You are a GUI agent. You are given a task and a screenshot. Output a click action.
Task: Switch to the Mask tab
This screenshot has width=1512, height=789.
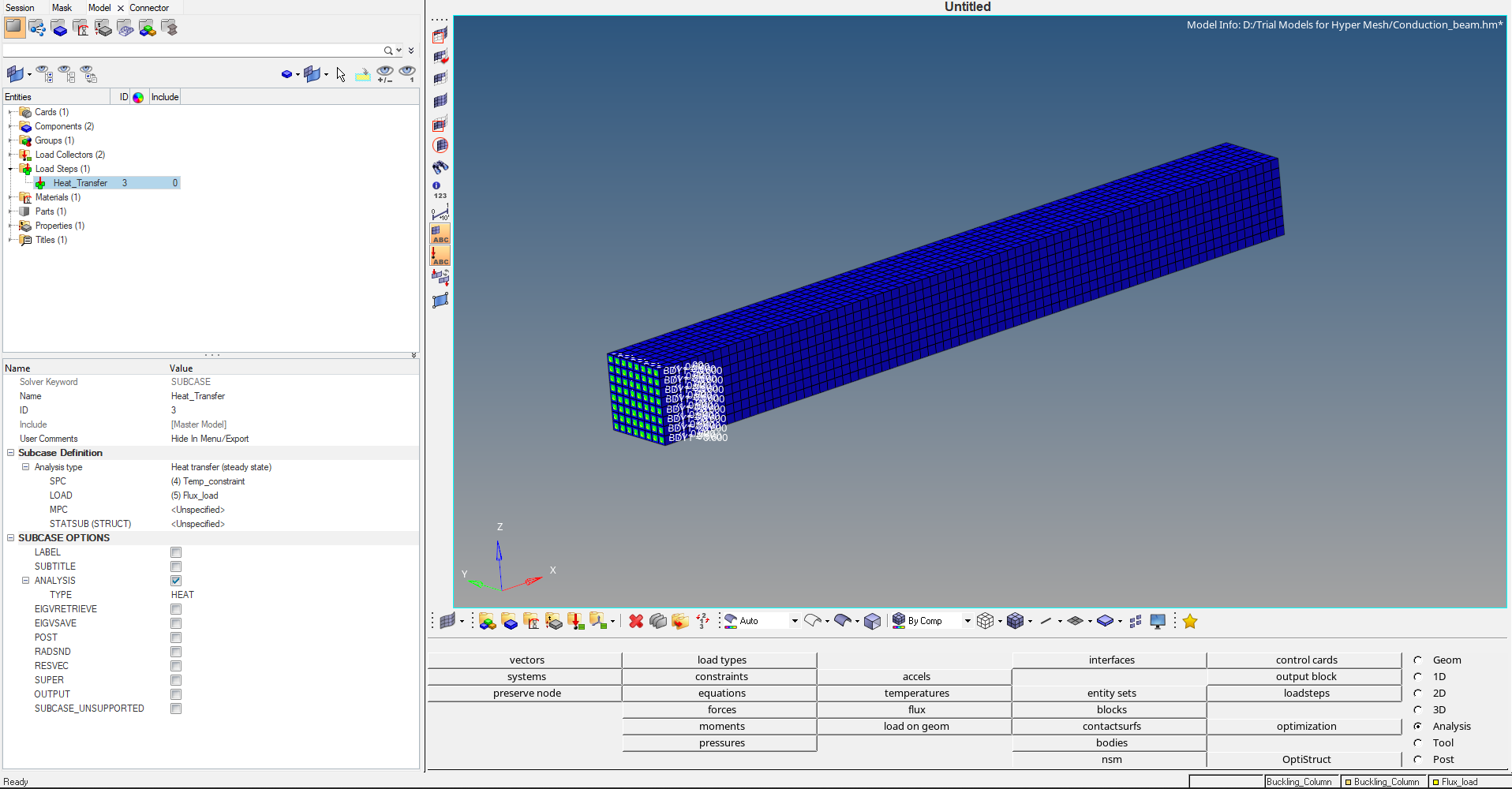click(62, 8)
